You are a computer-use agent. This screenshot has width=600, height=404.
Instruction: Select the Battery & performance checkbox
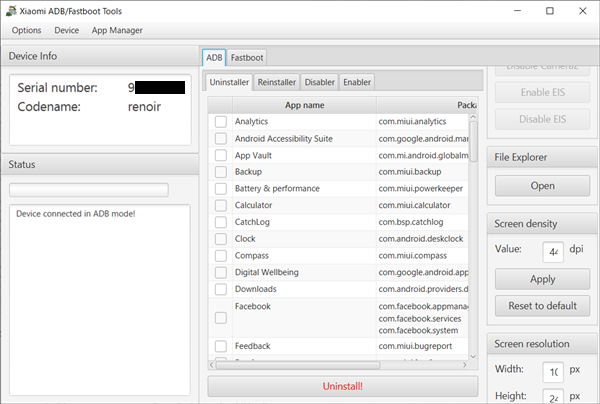[x=221, y=189]
